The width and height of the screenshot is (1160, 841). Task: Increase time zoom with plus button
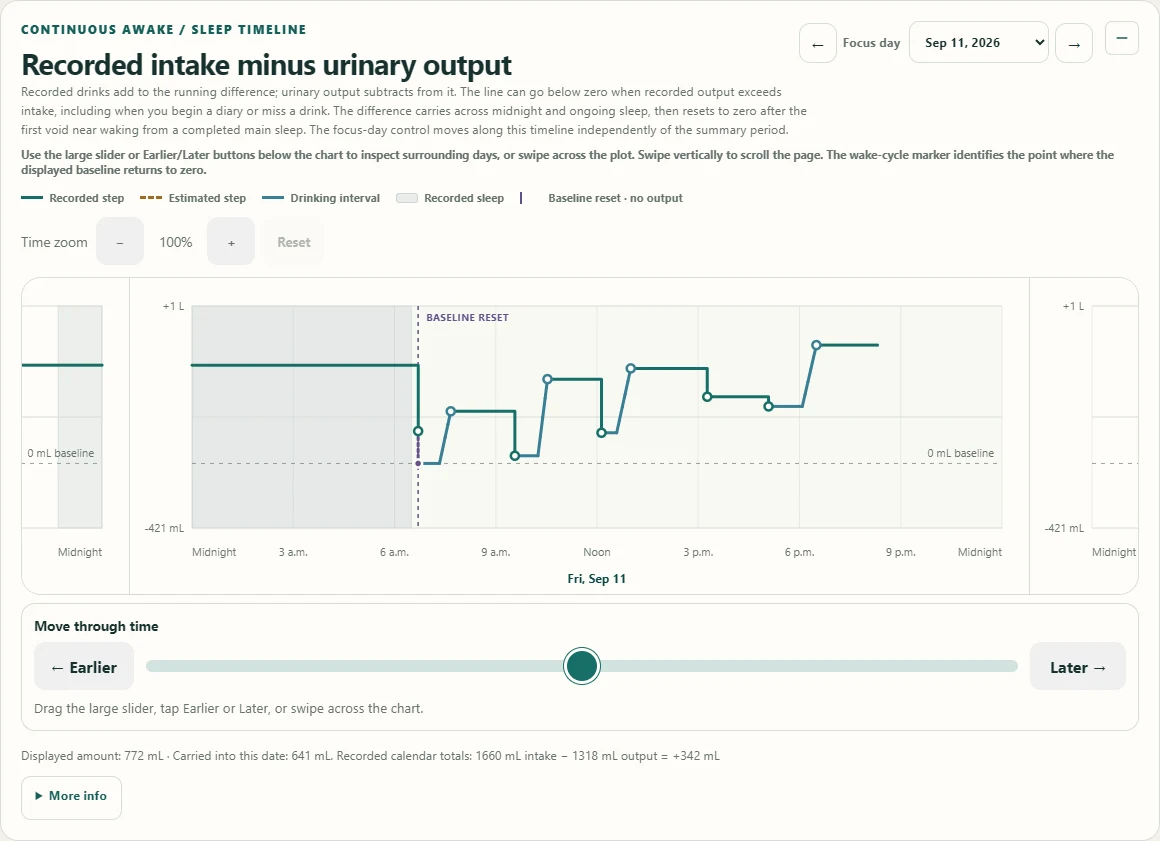tap(231, 242)
